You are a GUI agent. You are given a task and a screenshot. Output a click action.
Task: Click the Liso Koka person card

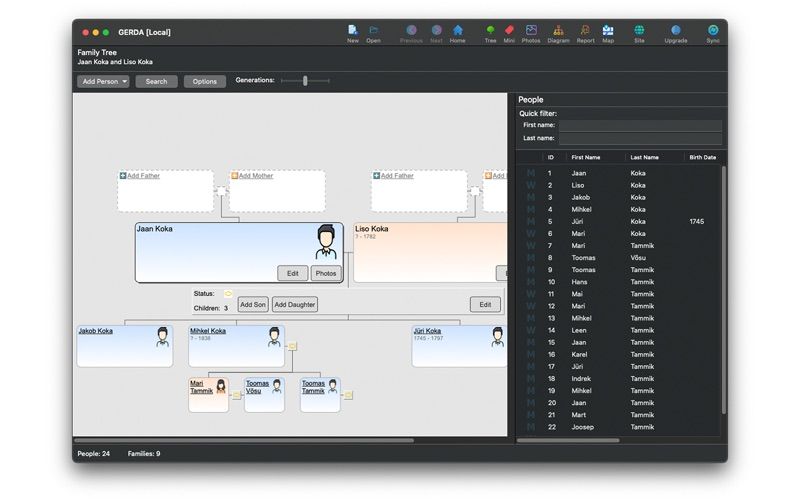point(430,252)
